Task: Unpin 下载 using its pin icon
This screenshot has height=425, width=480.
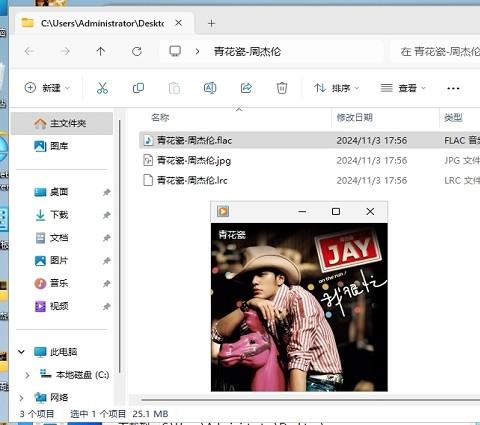Action: (107, 215)
